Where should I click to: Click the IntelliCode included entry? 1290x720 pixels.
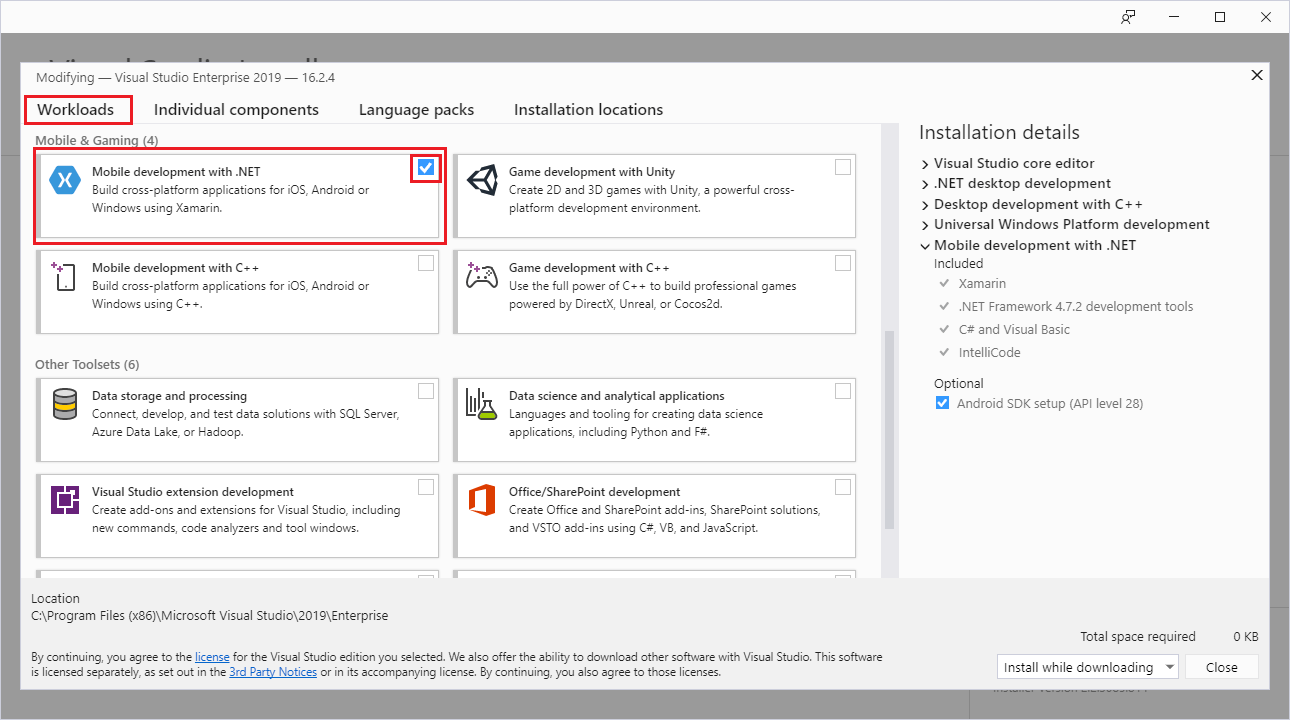(x=989, y=353)
